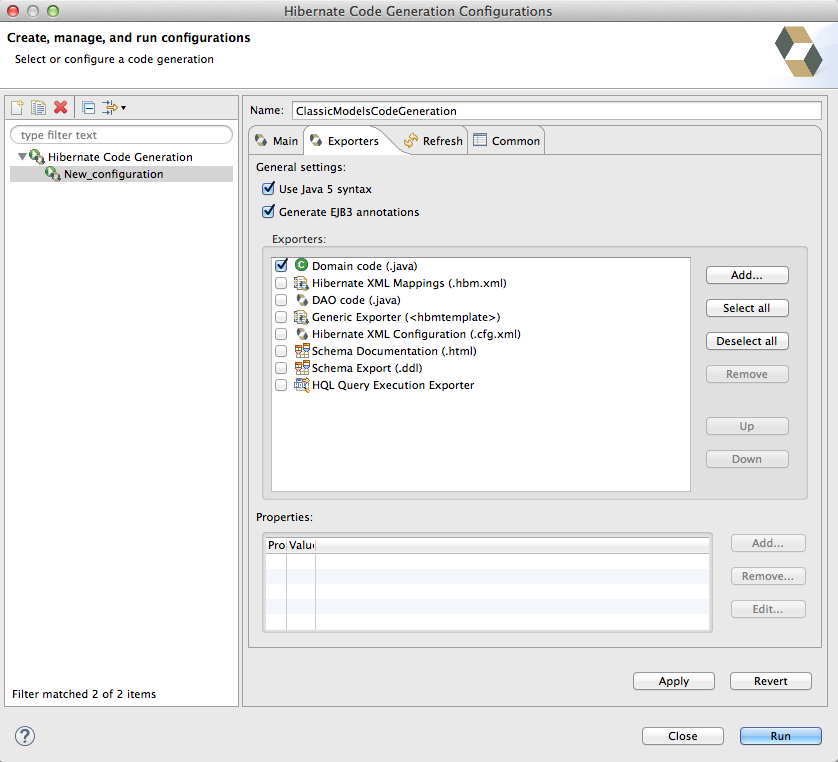Switch to the Main tab

tap(277, 141)
